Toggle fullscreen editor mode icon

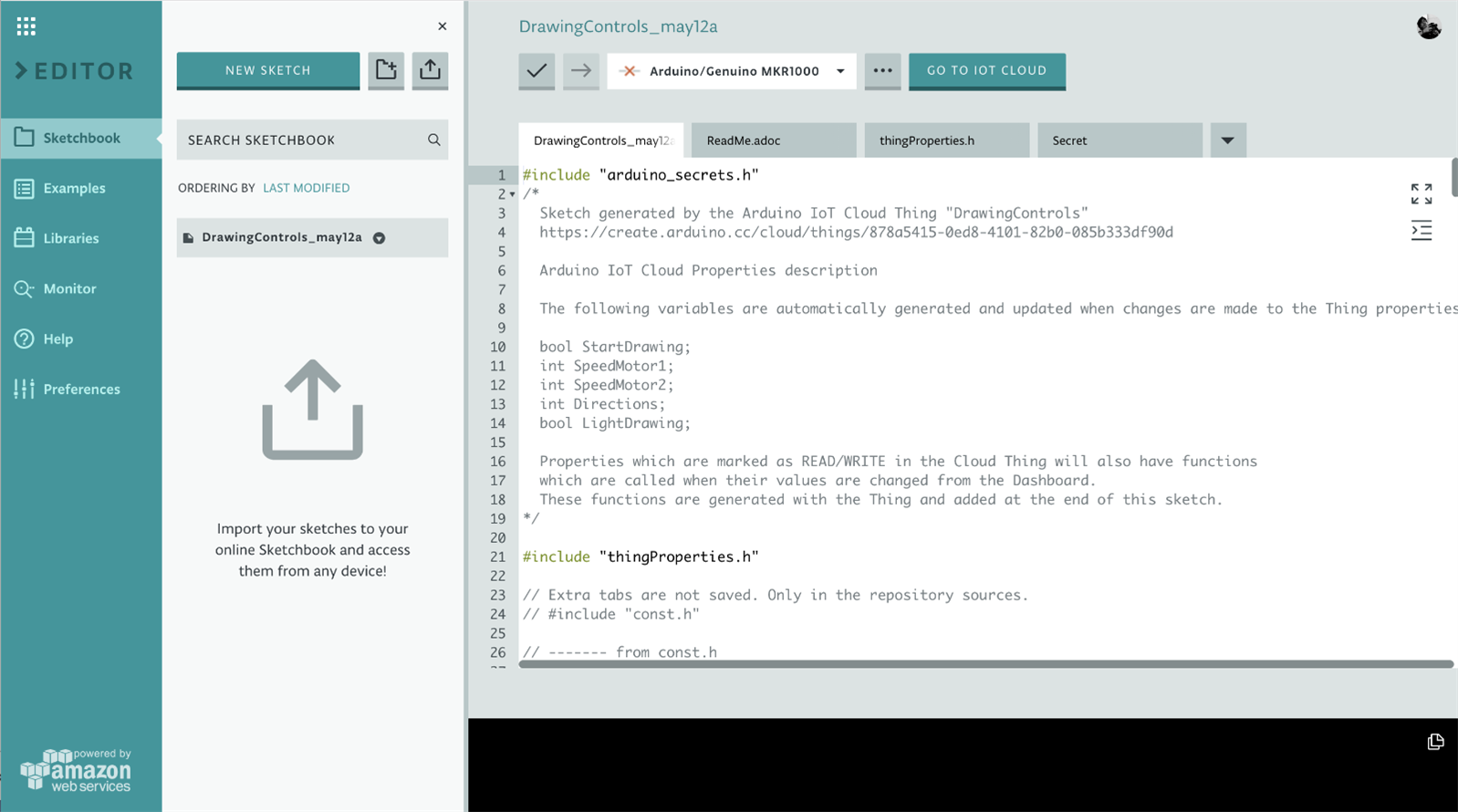click(x=1421, y=193)
